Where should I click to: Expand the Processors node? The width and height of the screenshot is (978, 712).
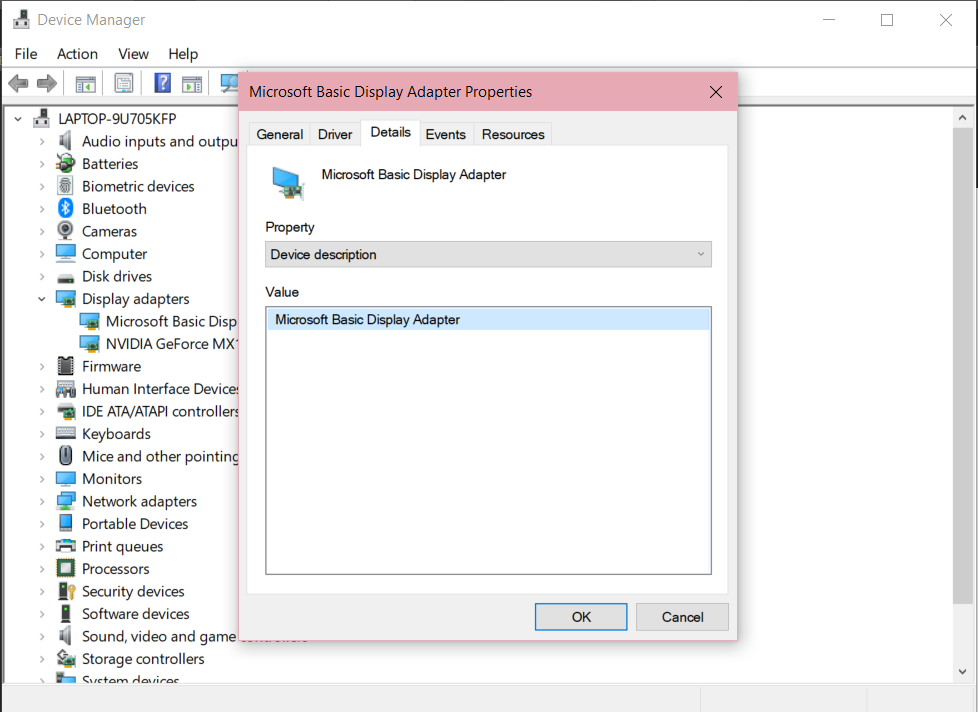(x=42, y=569)
